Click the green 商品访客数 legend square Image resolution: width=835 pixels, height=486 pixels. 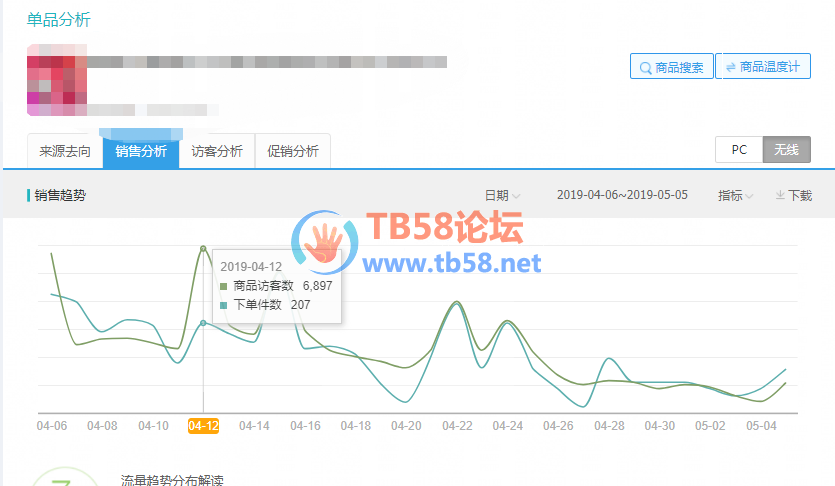(224, 286)
